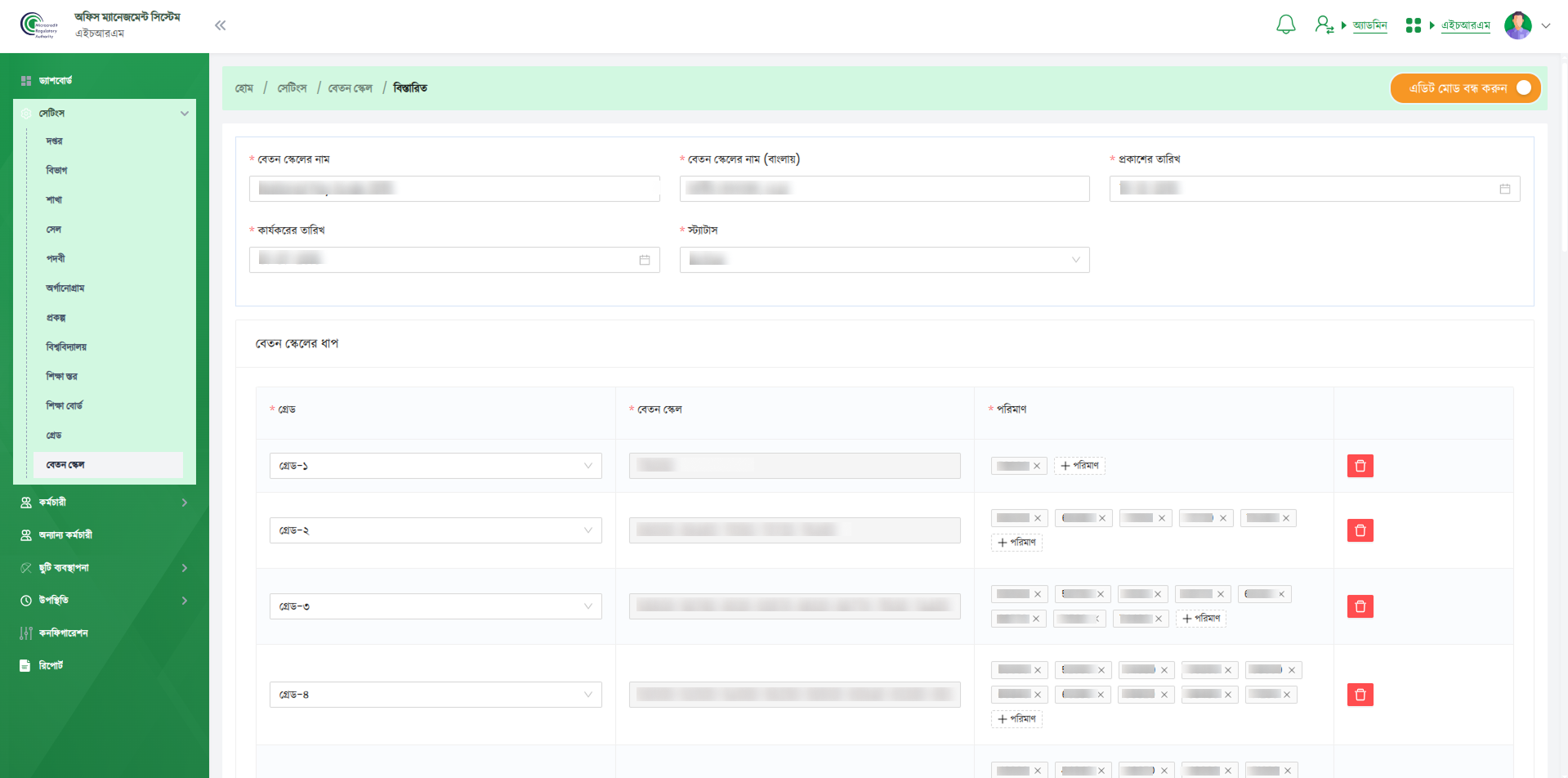Remove the first amount tag in গ্রেড-১ row
The width and height of the screenshot is (1568, 778).
(1037, 466)
